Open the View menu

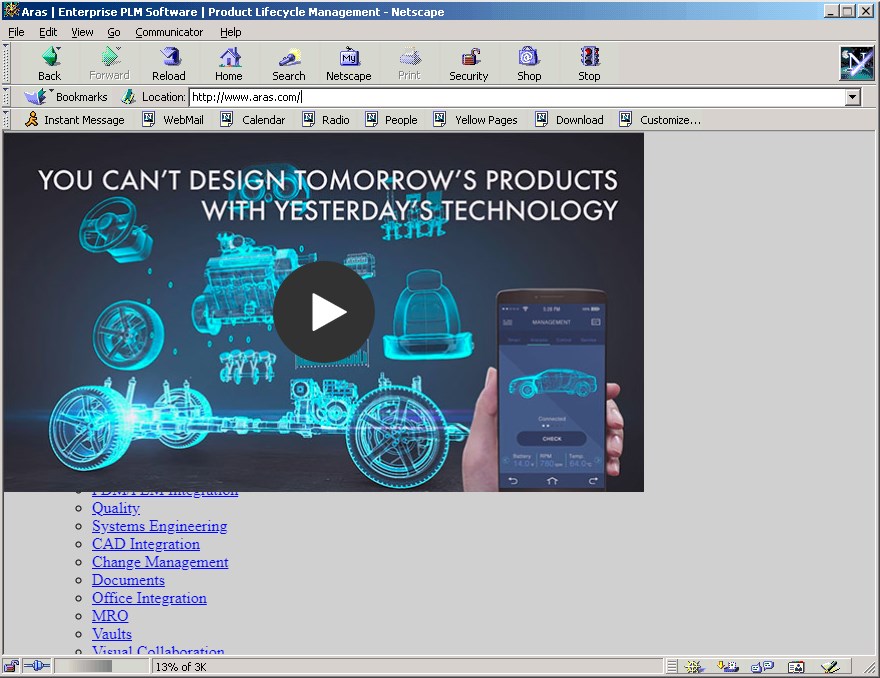coord(82,32)
